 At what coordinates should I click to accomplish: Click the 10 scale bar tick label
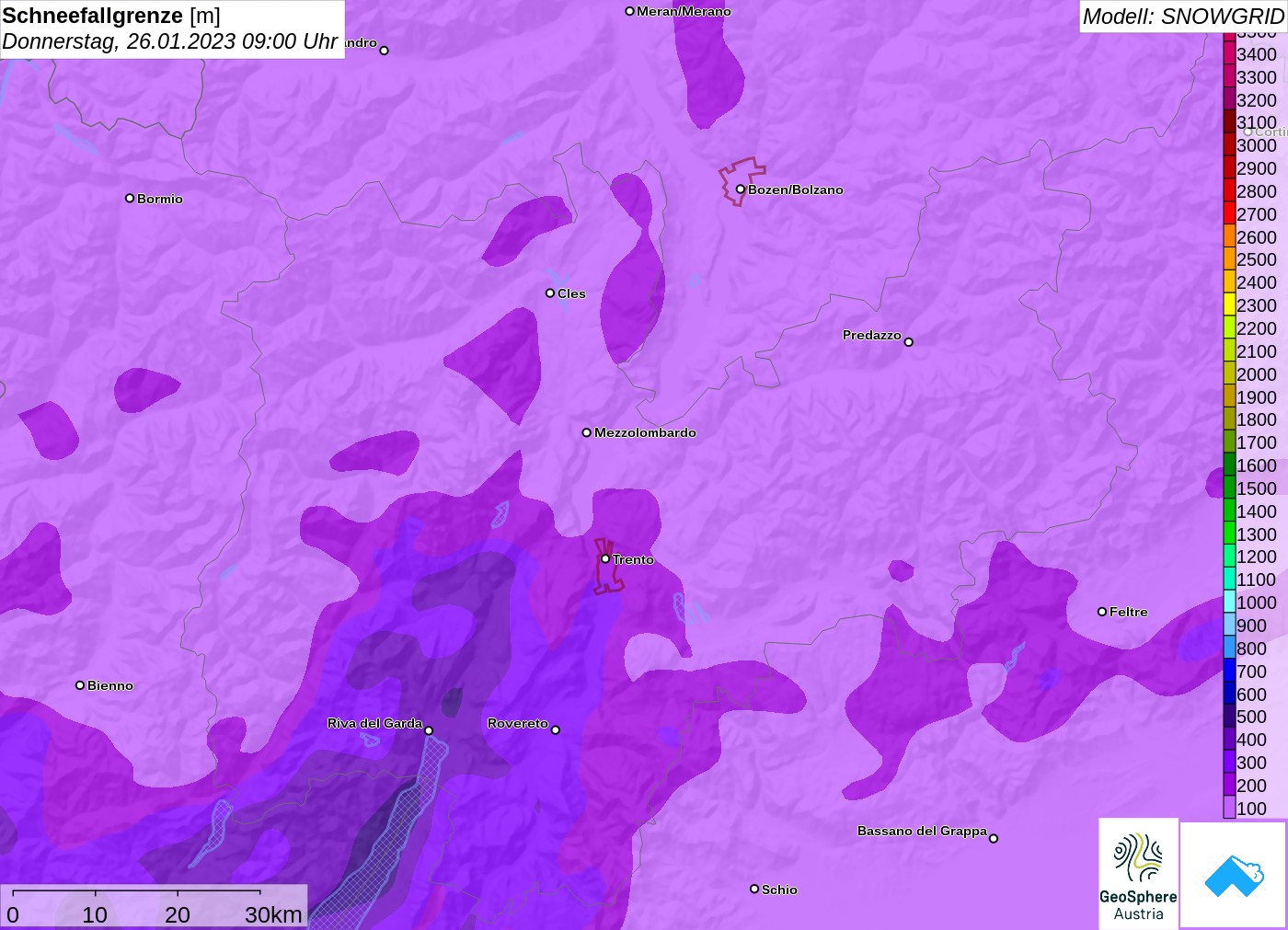(95, 914)
